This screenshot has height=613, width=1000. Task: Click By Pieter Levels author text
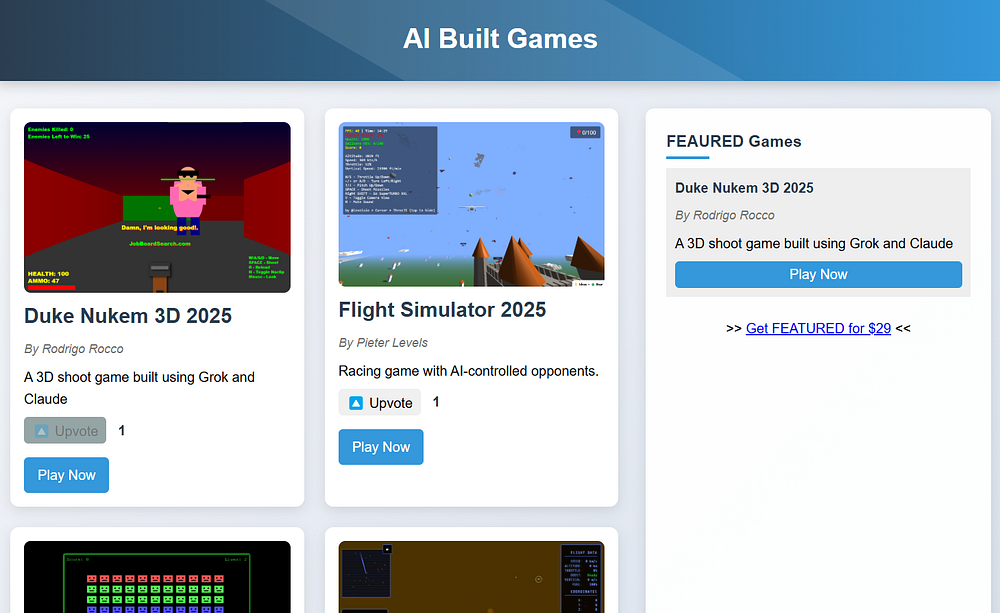coord(383,343)
